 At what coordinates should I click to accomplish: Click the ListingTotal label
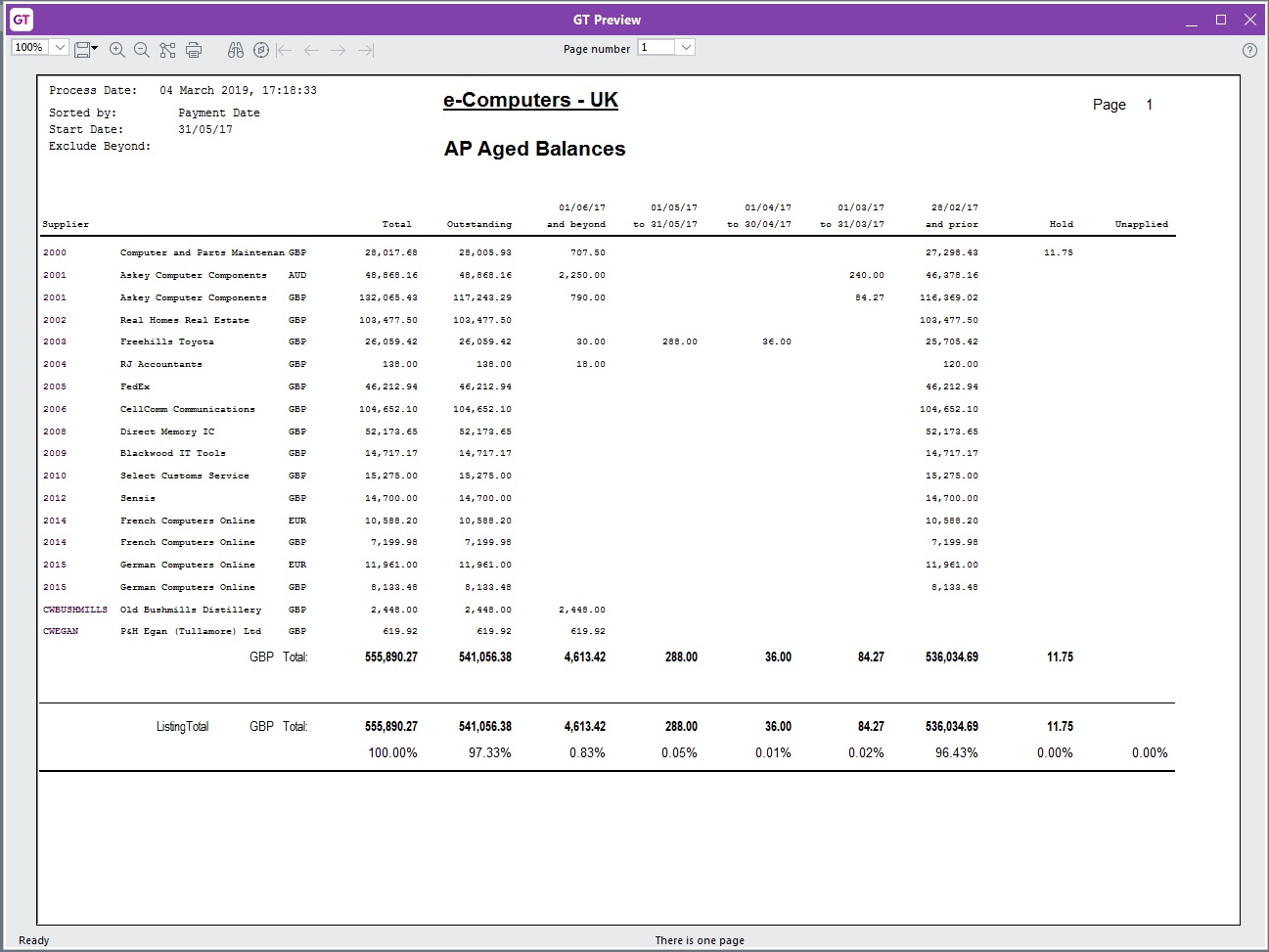[x=183, y=727]
